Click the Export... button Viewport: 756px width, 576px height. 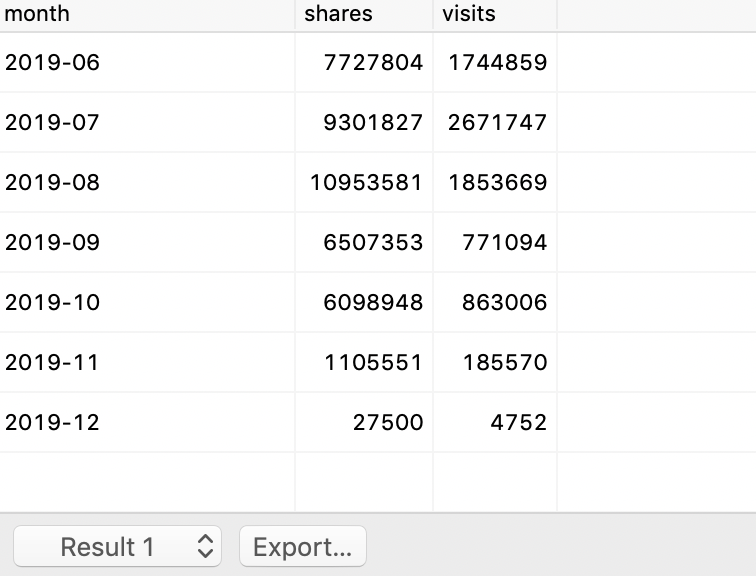click(x=302, y=547)
